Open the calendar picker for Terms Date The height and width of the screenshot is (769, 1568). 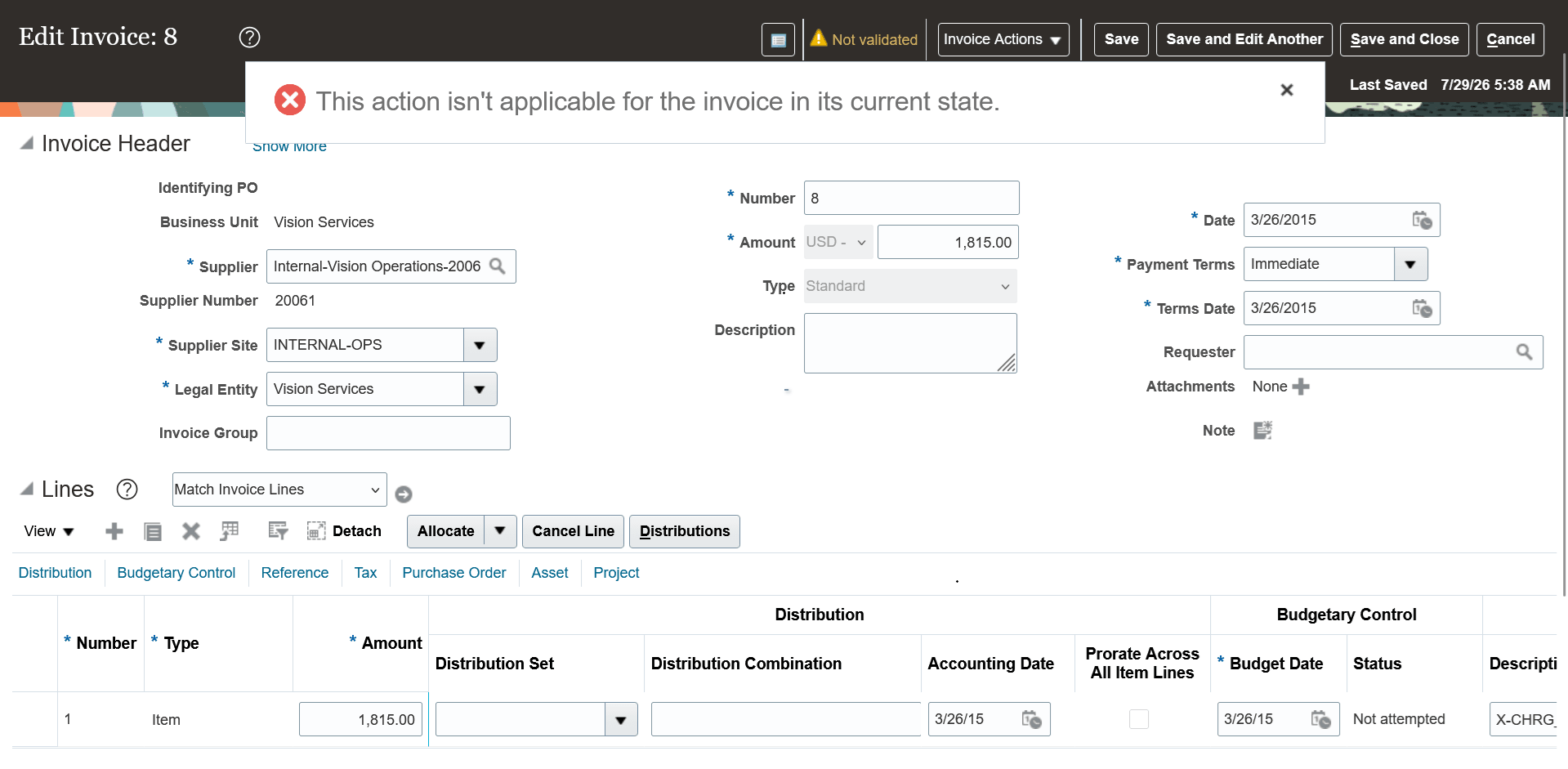coord(1422,308)
